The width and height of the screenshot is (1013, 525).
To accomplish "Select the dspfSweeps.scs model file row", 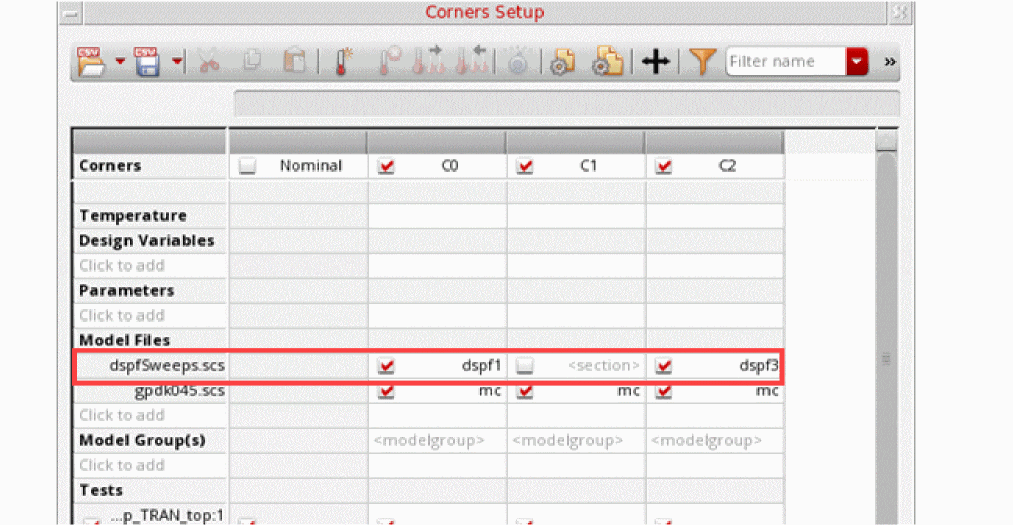I will 167,365.
